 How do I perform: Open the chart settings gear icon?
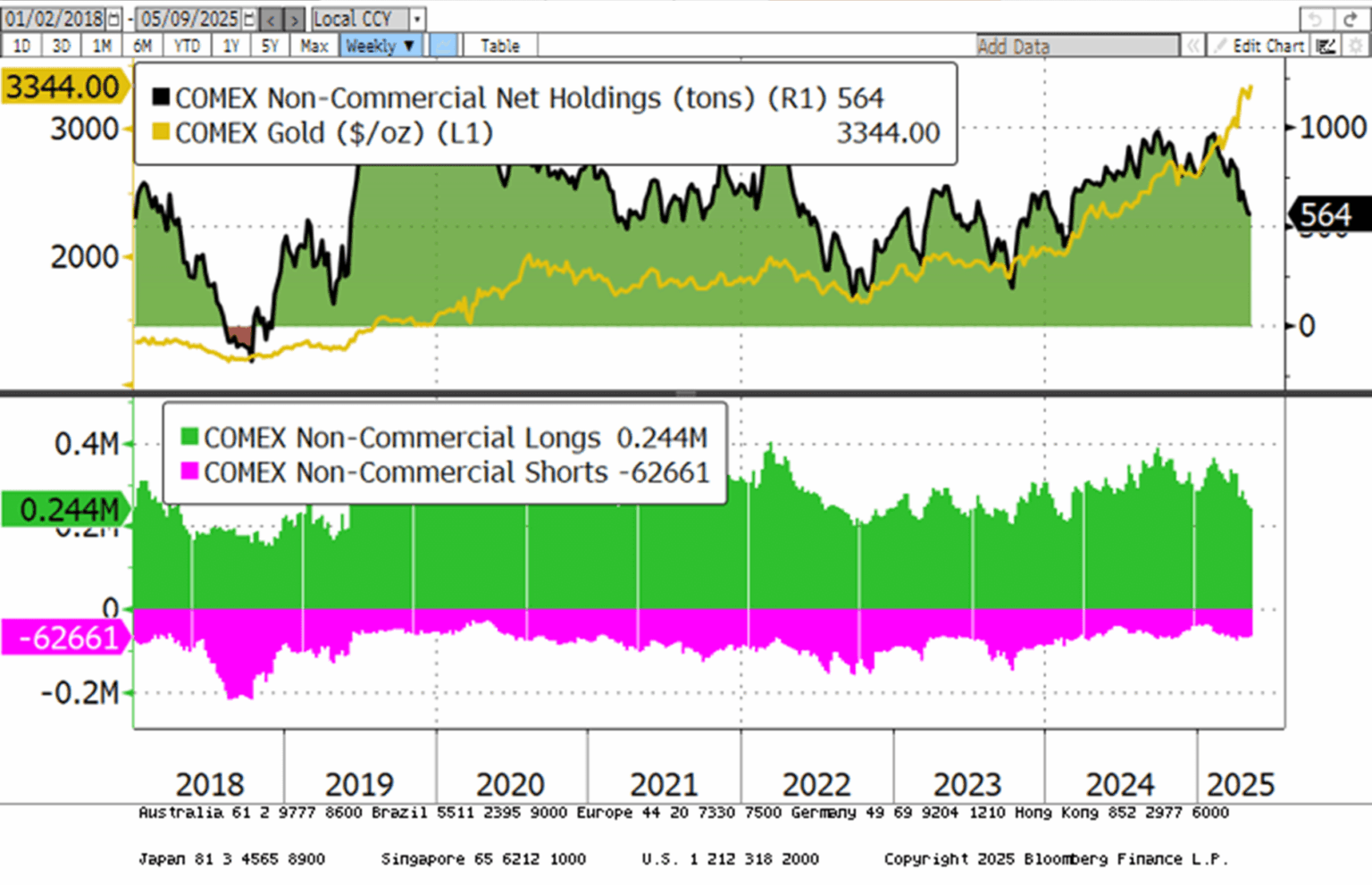click(x=1352, y=46)
